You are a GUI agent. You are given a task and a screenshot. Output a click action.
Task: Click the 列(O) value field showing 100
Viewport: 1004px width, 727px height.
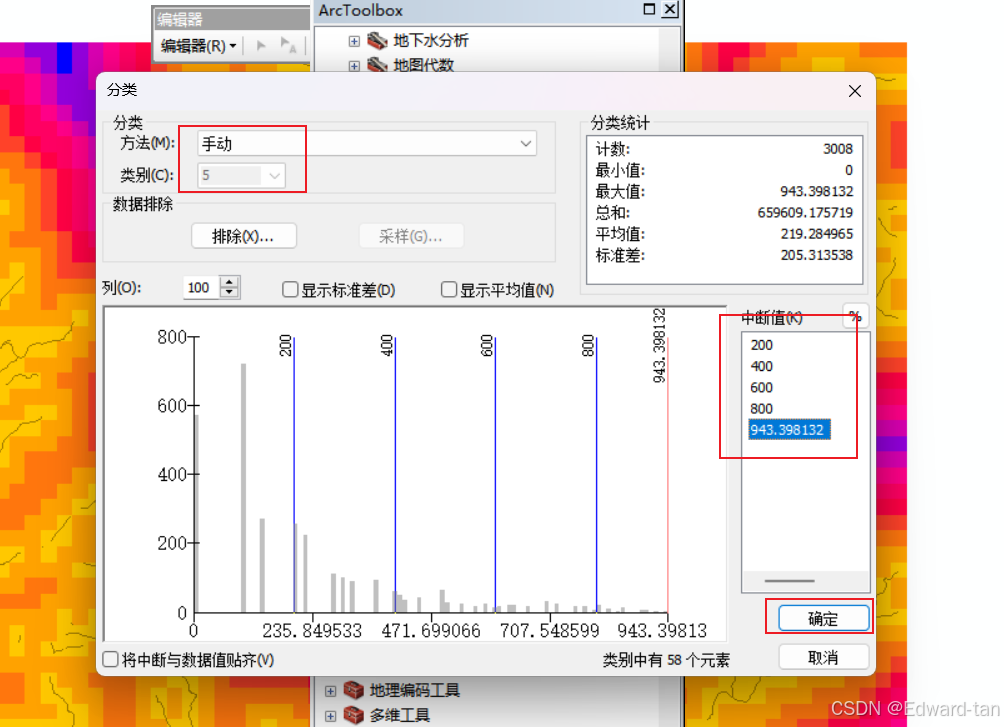(200, 288)
